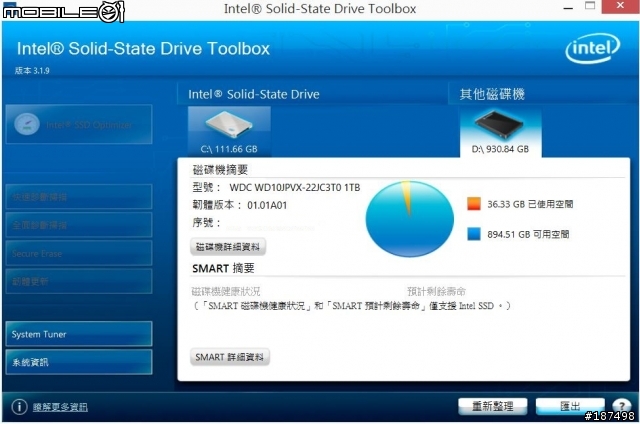Open Intel SSD Optimizer gauge icon
Screen dimensions: 640x424
tap(27, 124)
